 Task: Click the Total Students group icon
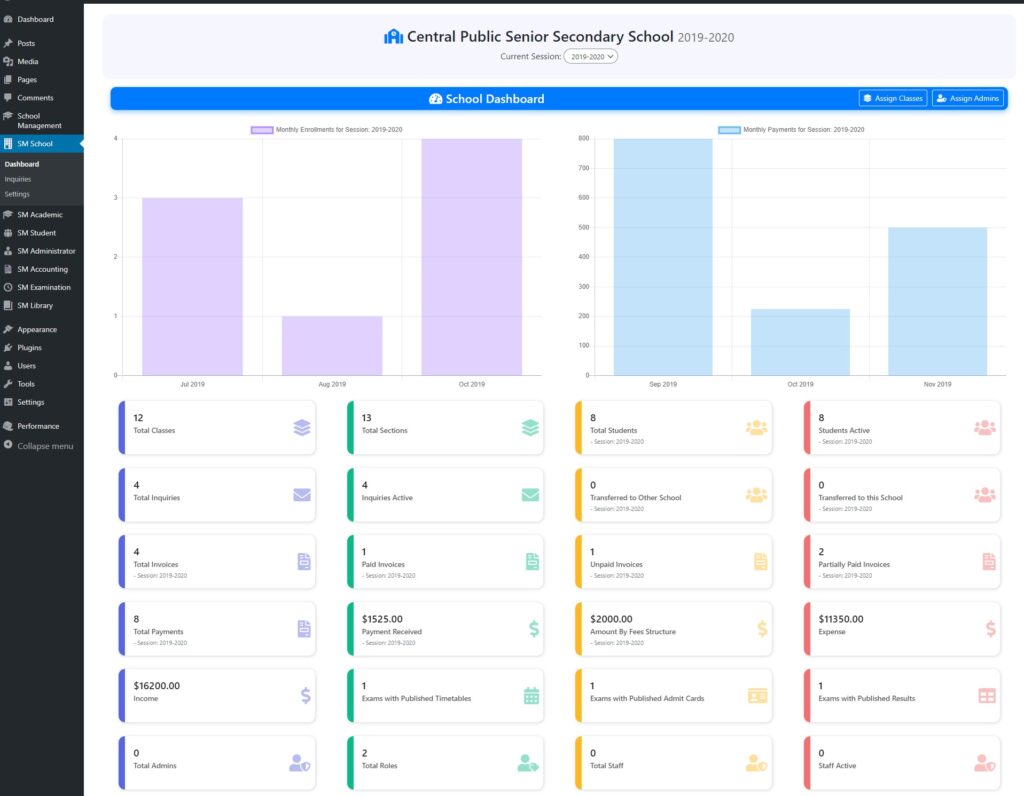coord(757,427)
